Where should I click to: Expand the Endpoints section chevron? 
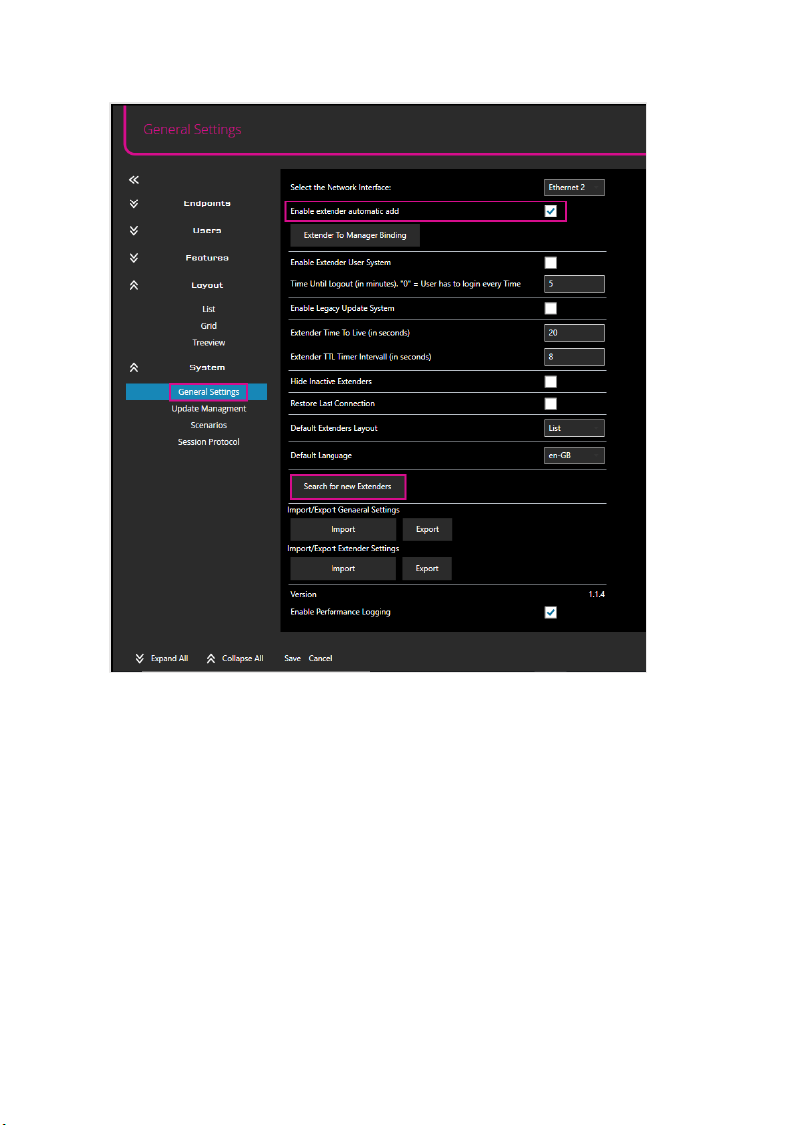click(x=133, y=204)
